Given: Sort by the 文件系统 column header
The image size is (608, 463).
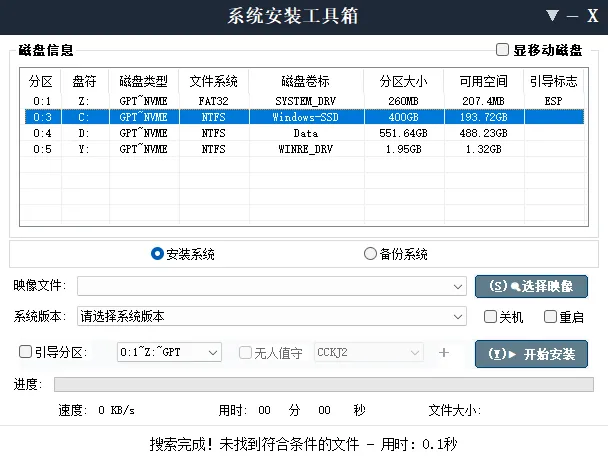Looking at the screenshot, I should (214, 81).
